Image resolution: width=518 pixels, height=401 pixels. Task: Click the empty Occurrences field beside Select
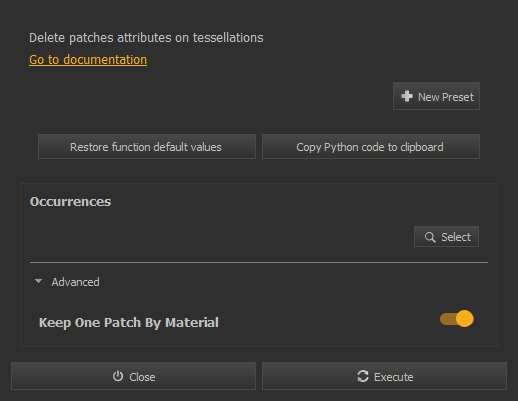pos(220,237)
